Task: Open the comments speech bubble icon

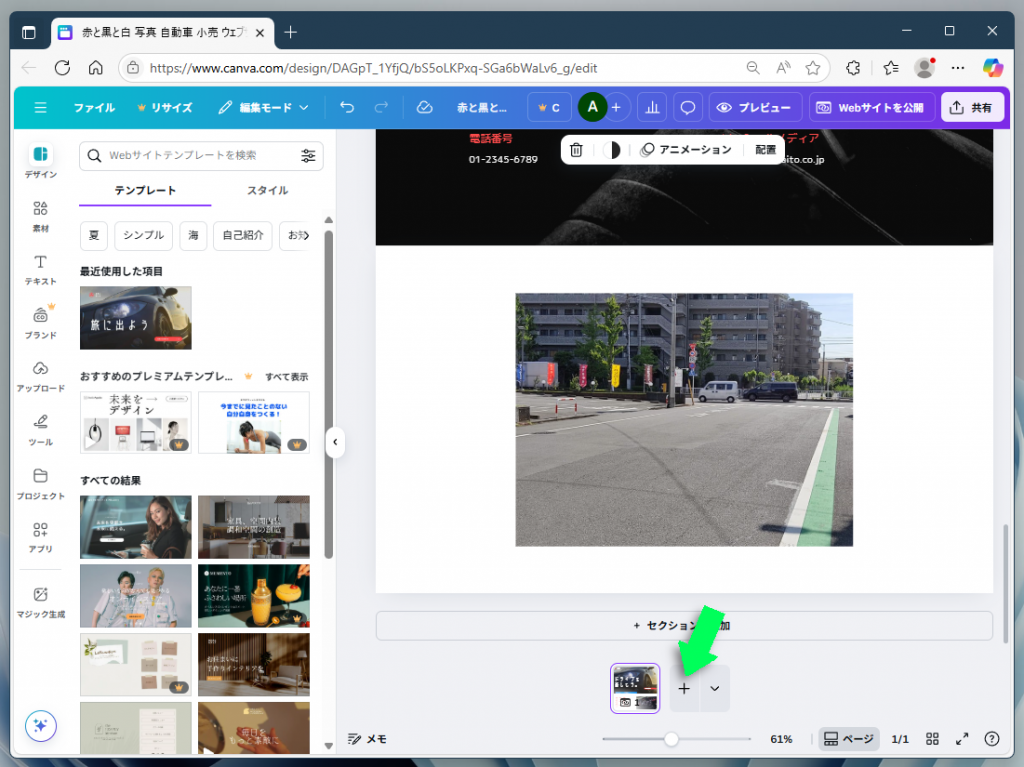Action: (687, 107)
